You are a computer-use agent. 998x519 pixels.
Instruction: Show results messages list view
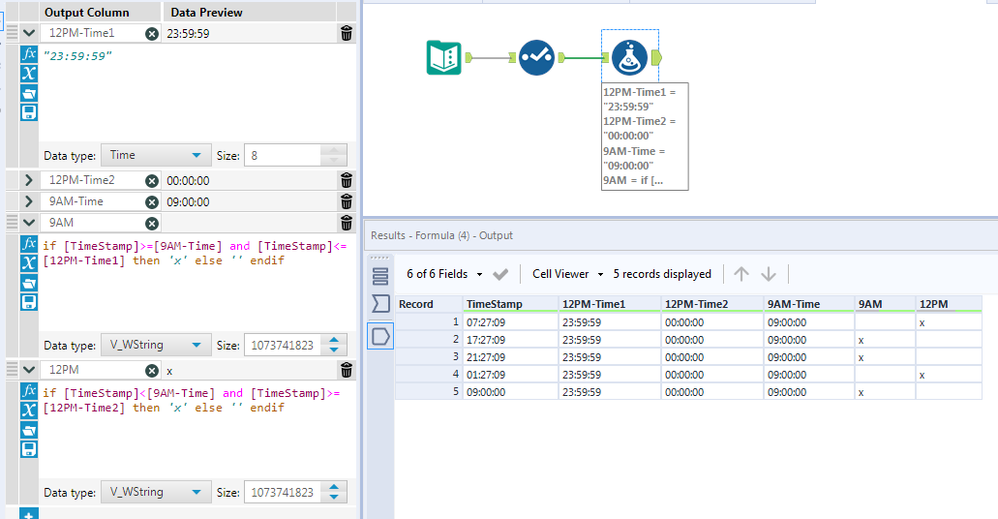pos(380,275)
